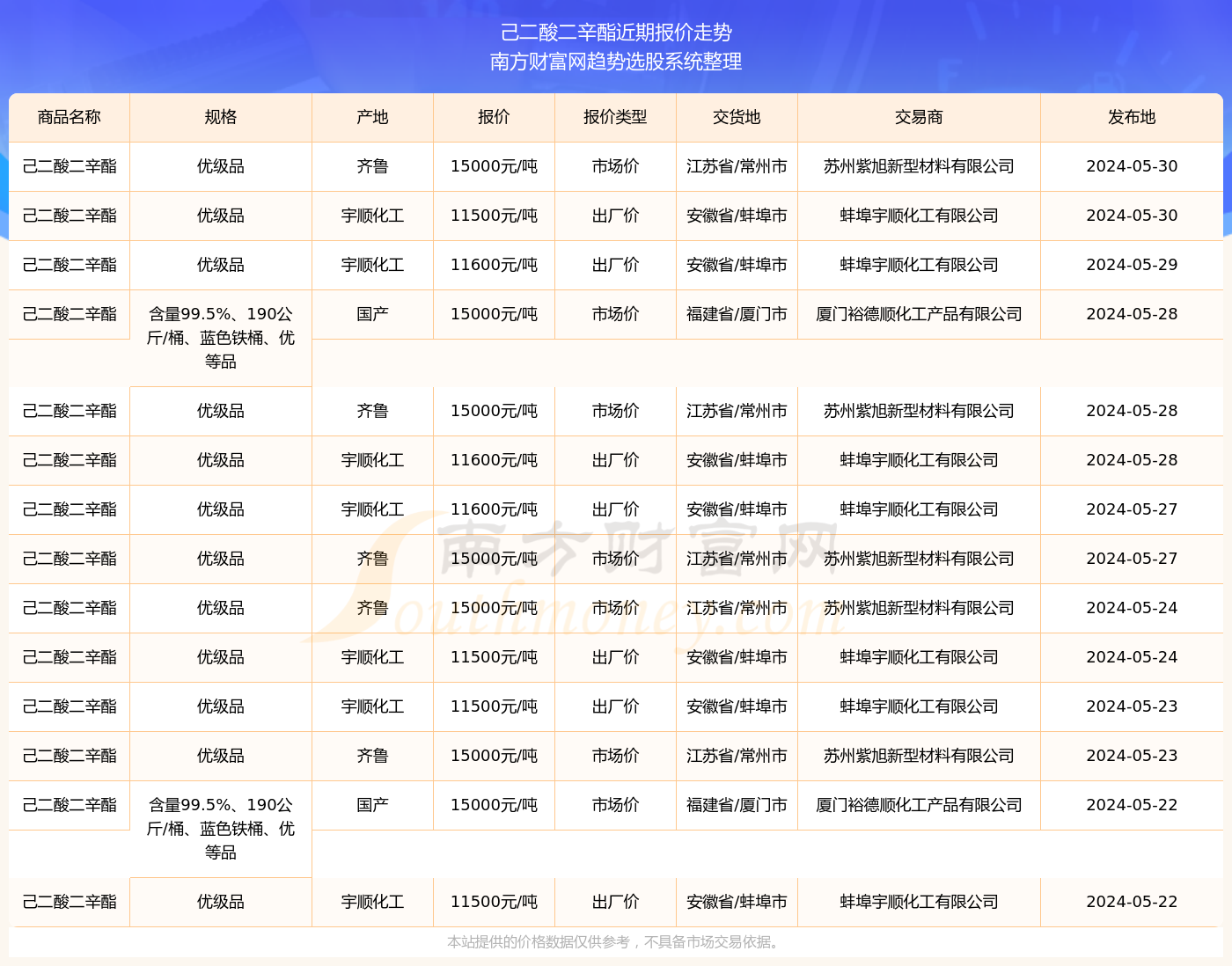Viewport: 1232px width, 966px height.
Task: Click 15000元/吨 in the first 国产 row
Action: tap(494, 314)
